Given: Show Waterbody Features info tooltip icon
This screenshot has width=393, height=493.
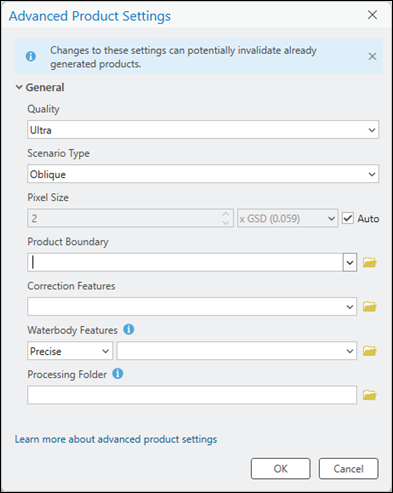Looking at the screenshot, I should tap(129, 330).
